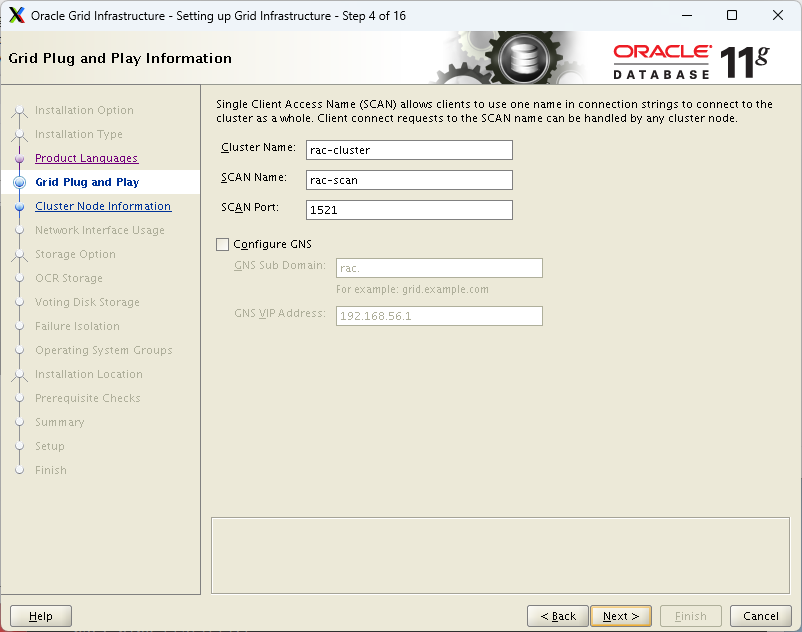Click the X11 application icon in title bar
The width and height of the screenshot is (802, 632).
click(16, 15)
